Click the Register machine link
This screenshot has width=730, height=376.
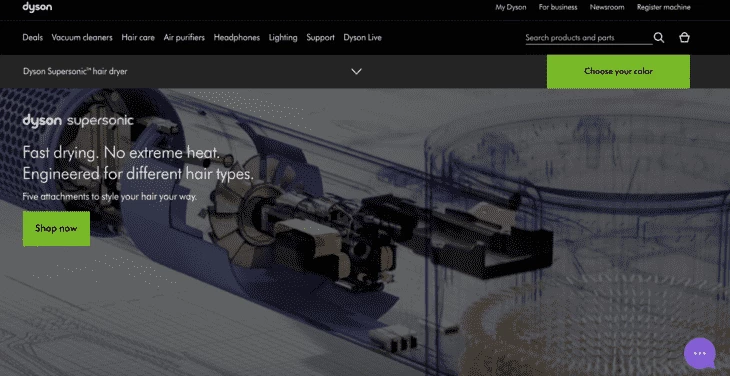pos(664,7)
